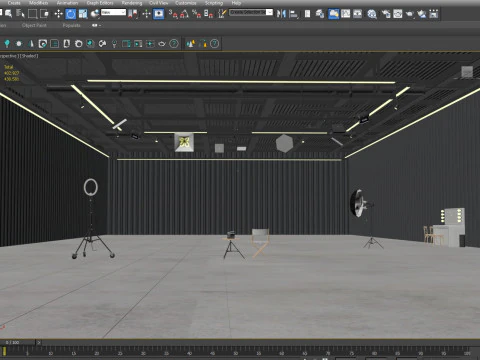Open the Modifiers menu
This screenshot has height=360, width=480.
tap(38, 3)
